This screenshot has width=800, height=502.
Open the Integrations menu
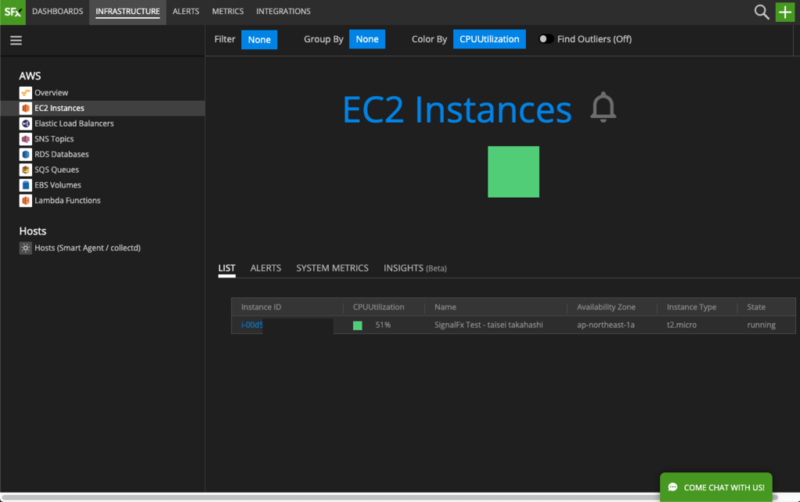[283, 11]
